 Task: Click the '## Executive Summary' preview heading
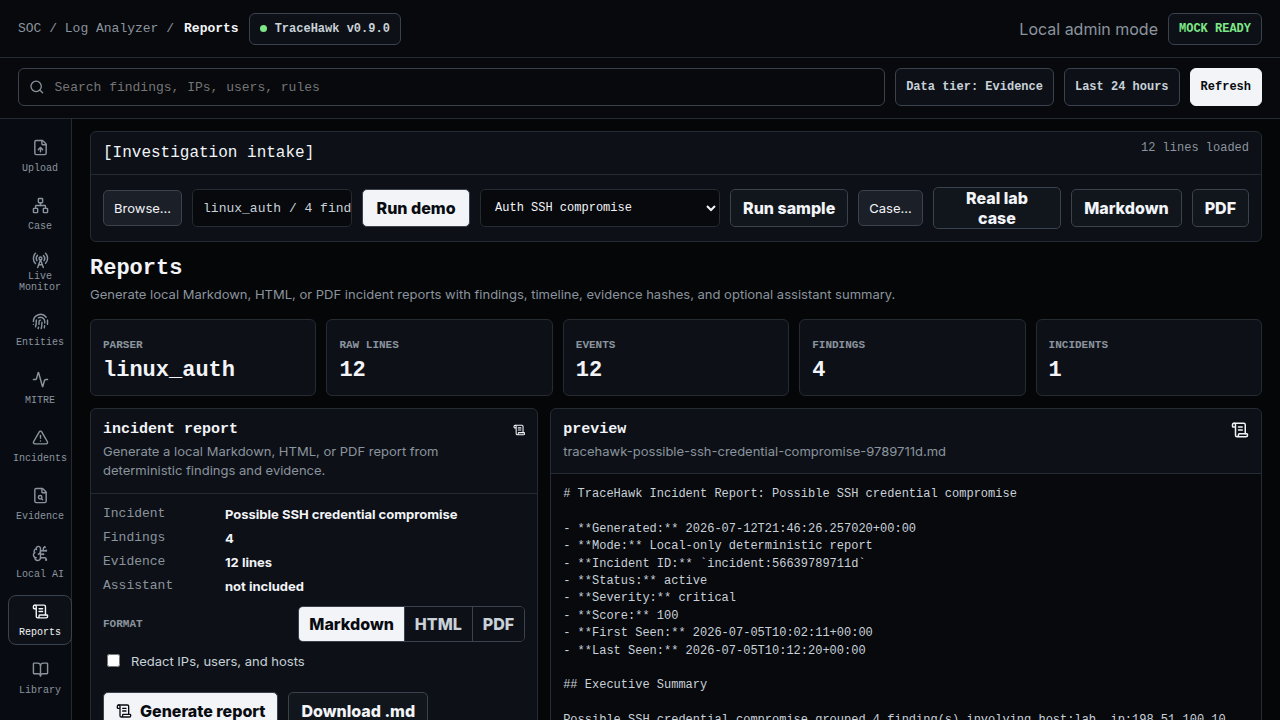click(x=635, y=684)
